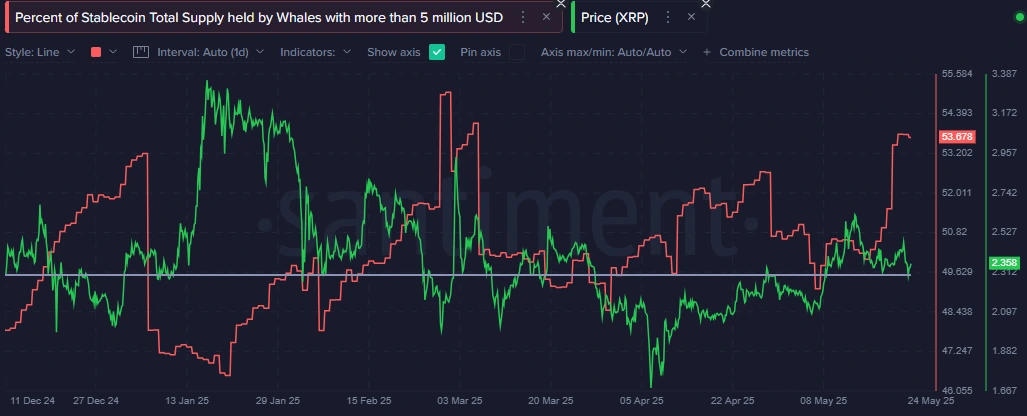The height and width of the screenshot is (416, 1027).
Task: Click the red 53.678 axis value badge
Action: (957, 136)
